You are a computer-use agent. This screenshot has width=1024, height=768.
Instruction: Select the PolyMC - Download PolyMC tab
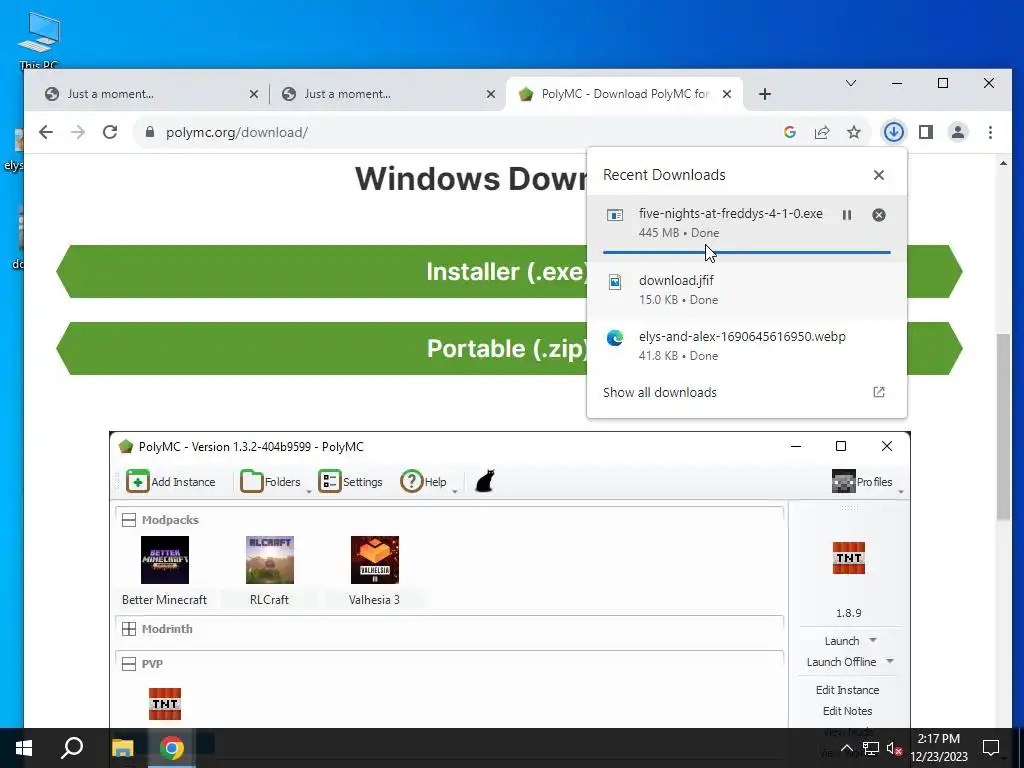point(624,94)
